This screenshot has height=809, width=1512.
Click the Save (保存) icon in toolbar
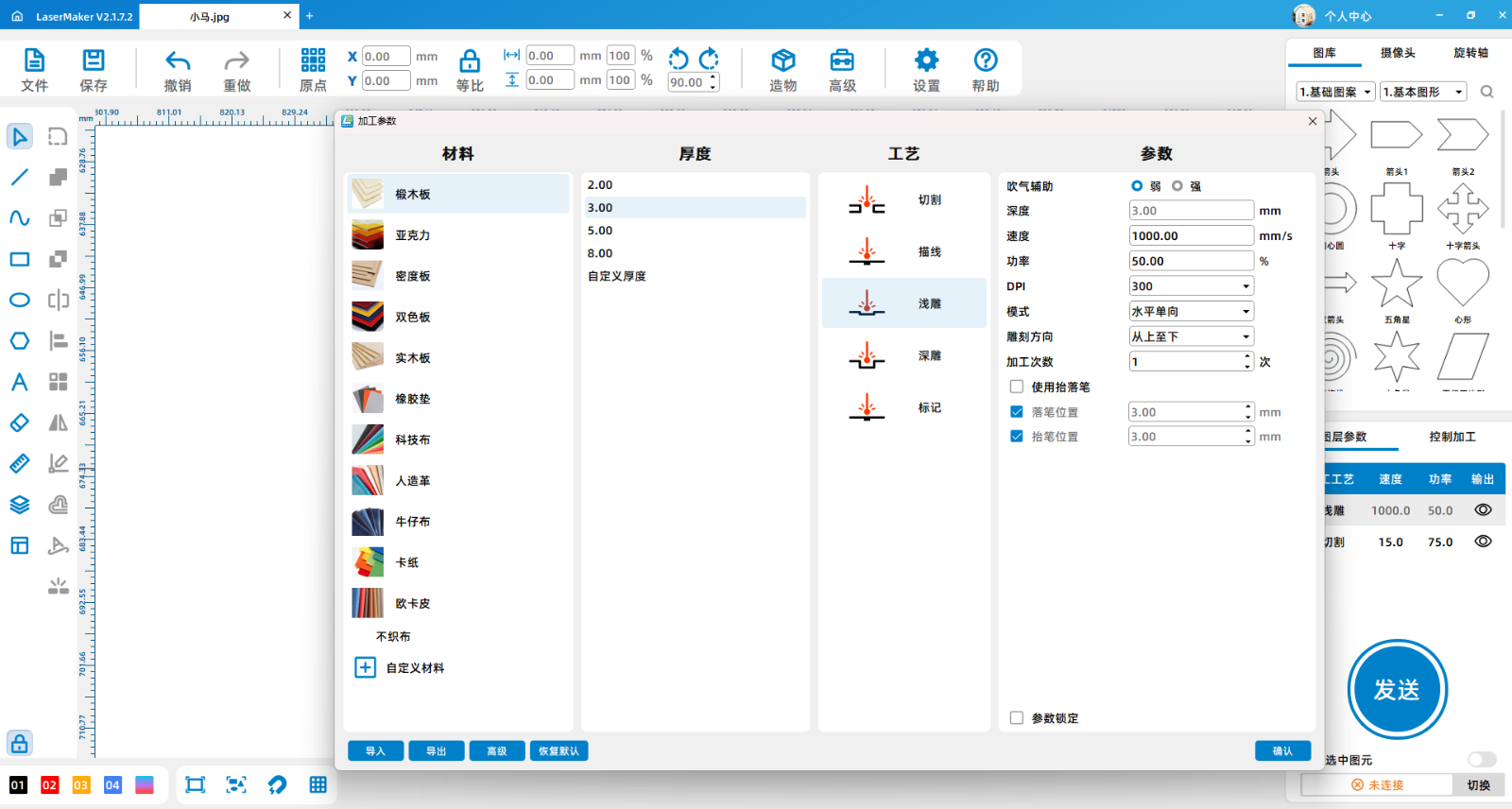click(x=94, y=61)
